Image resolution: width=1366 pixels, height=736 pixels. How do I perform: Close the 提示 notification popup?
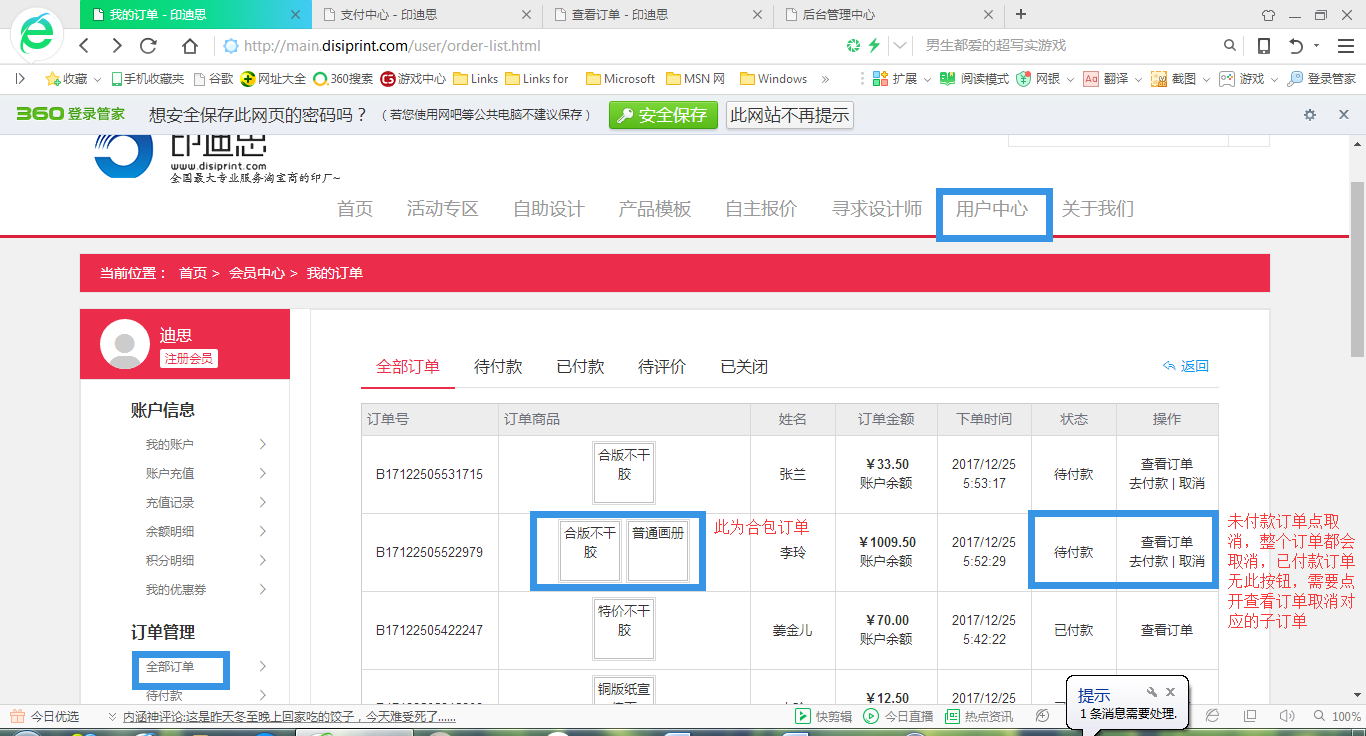click(x=1171, y=692)
